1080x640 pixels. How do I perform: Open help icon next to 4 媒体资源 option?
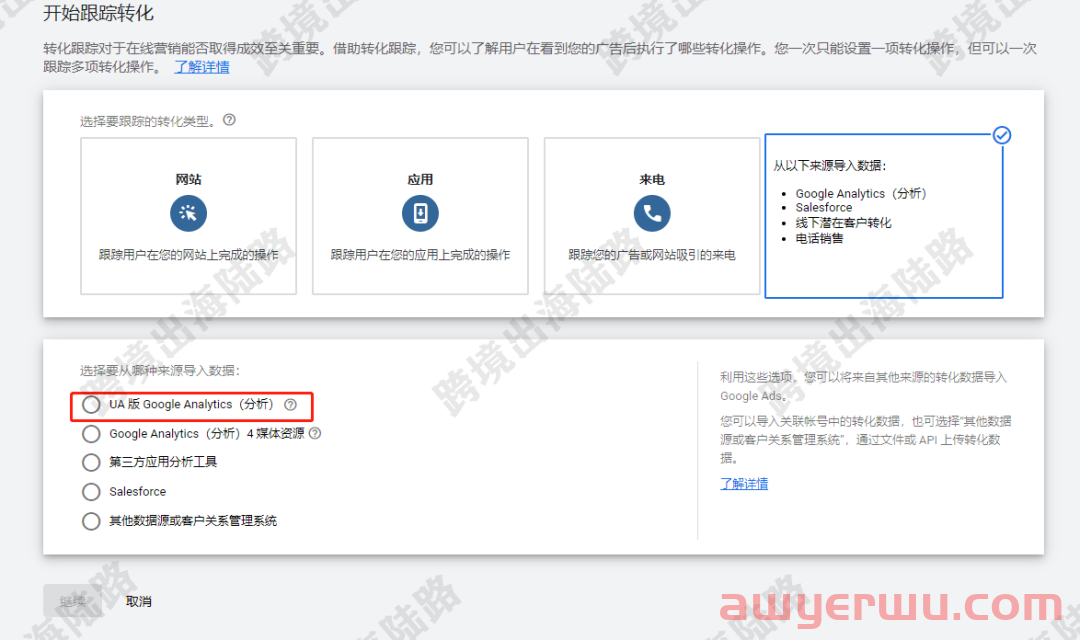[x=315, y=433]
